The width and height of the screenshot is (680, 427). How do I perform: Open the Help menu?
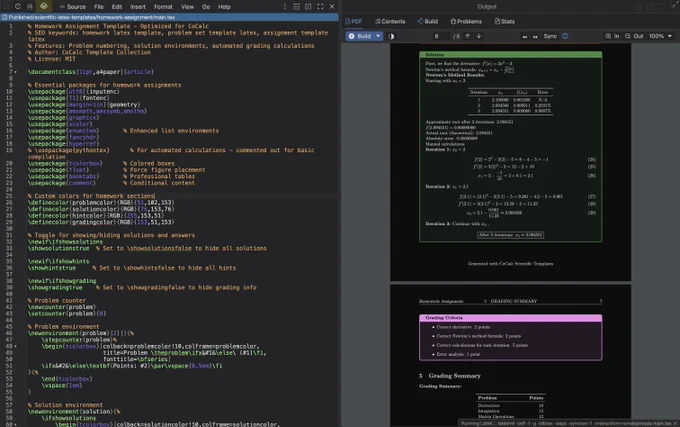[x=224, y=7]
